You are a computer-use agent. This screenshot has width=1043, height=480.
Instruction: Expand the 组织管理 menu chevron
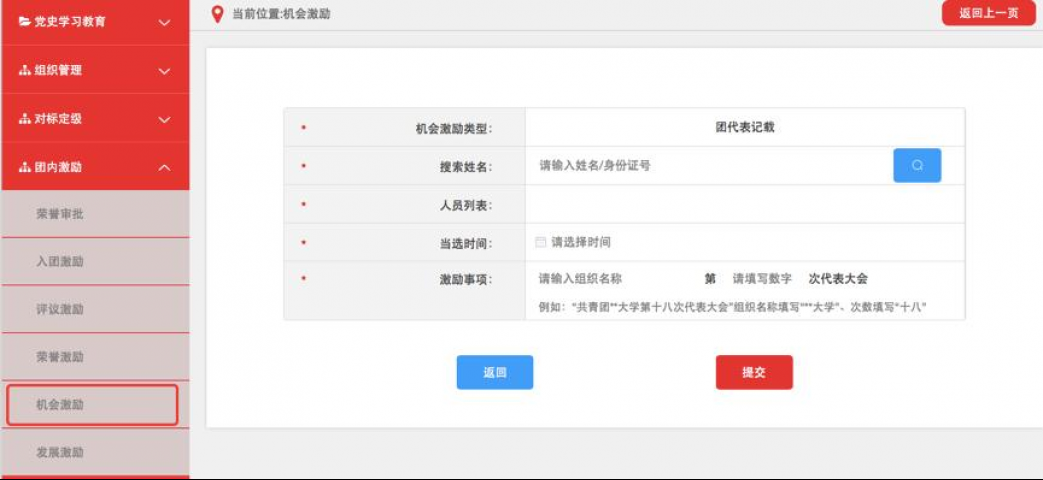pos(165,71)
